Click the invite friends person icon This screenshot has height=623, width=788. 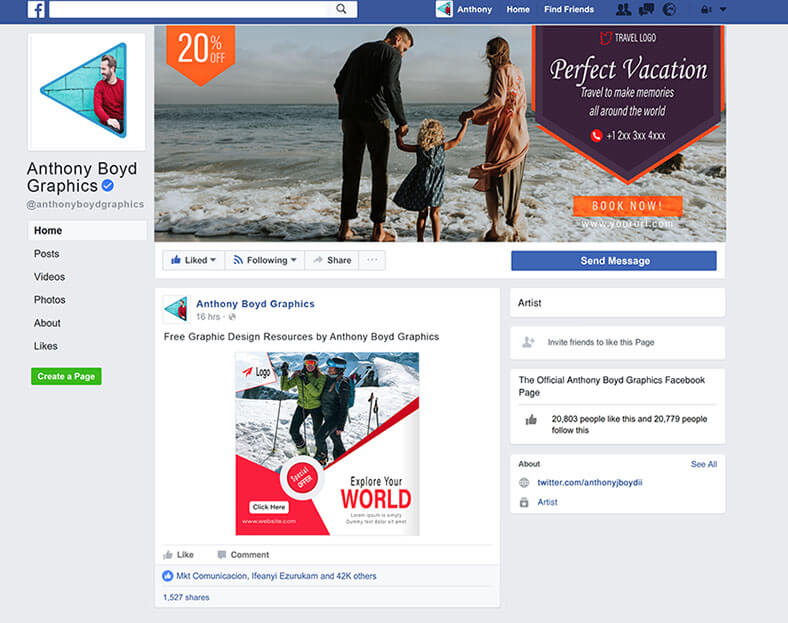coord(528,342)
